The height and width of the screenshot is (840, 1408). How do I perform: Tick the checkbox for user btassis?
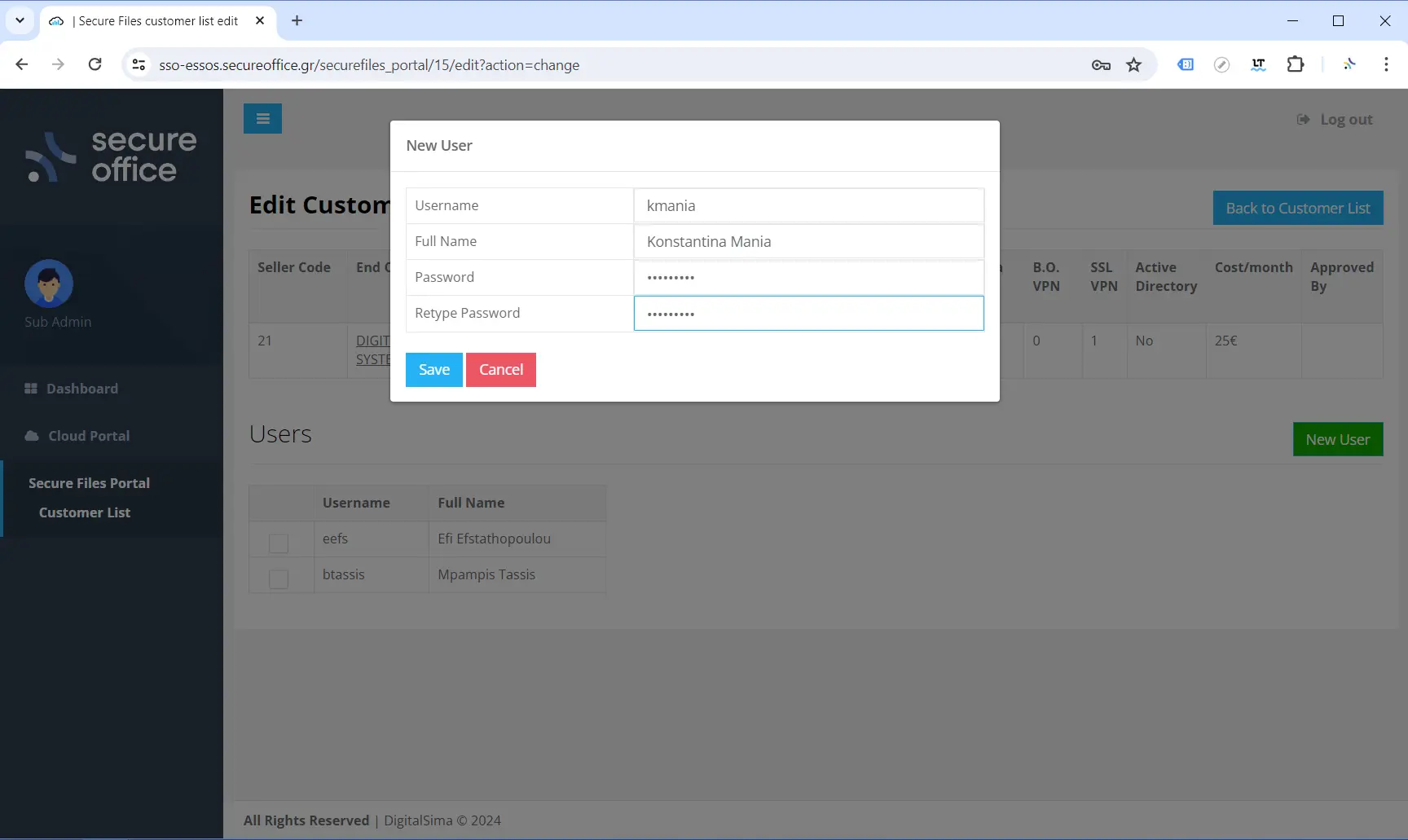tap(279, 579)
